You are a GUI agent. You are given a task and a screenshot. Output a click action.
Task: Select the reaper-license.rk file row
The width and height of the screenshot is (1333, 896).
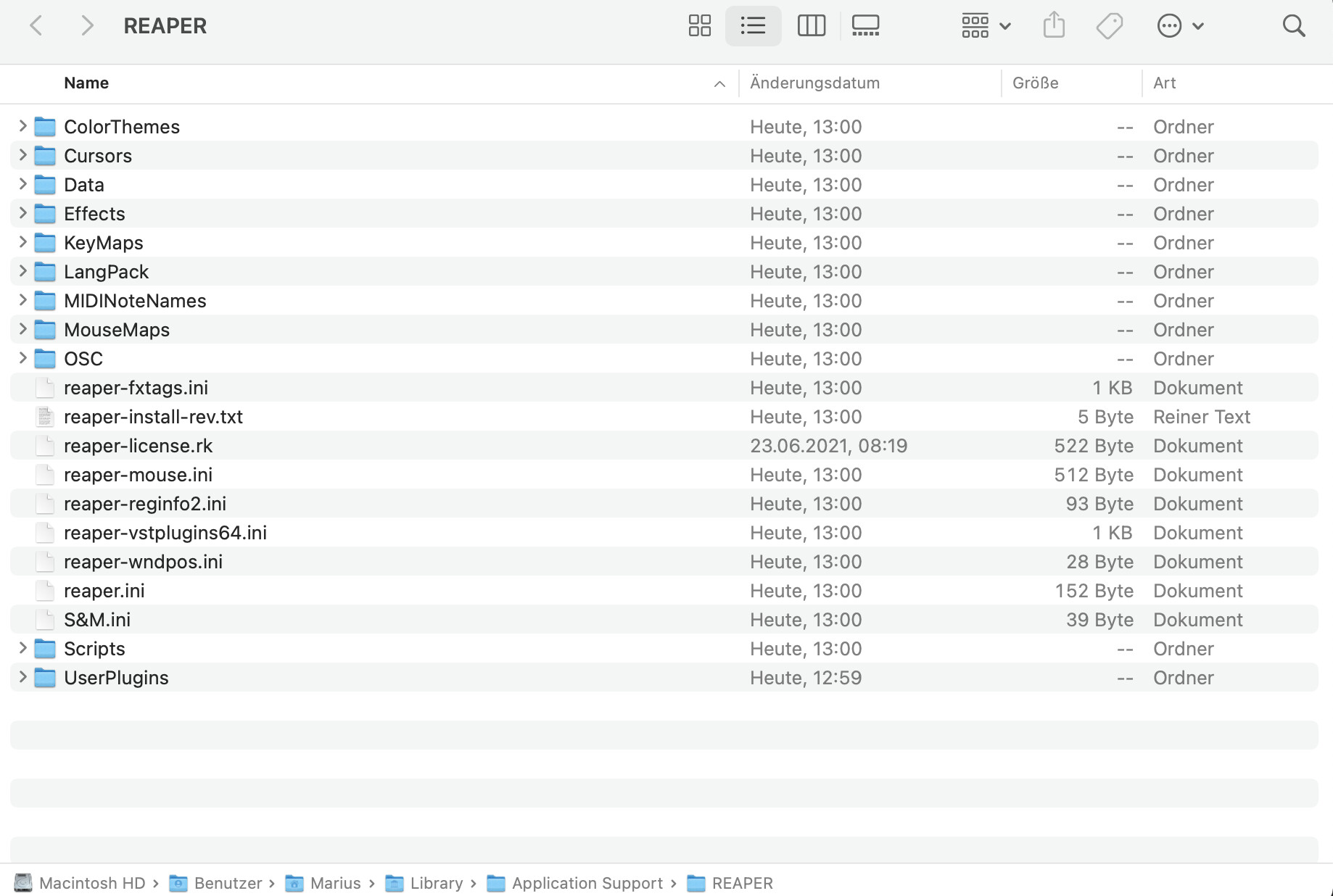click(664, 445)
